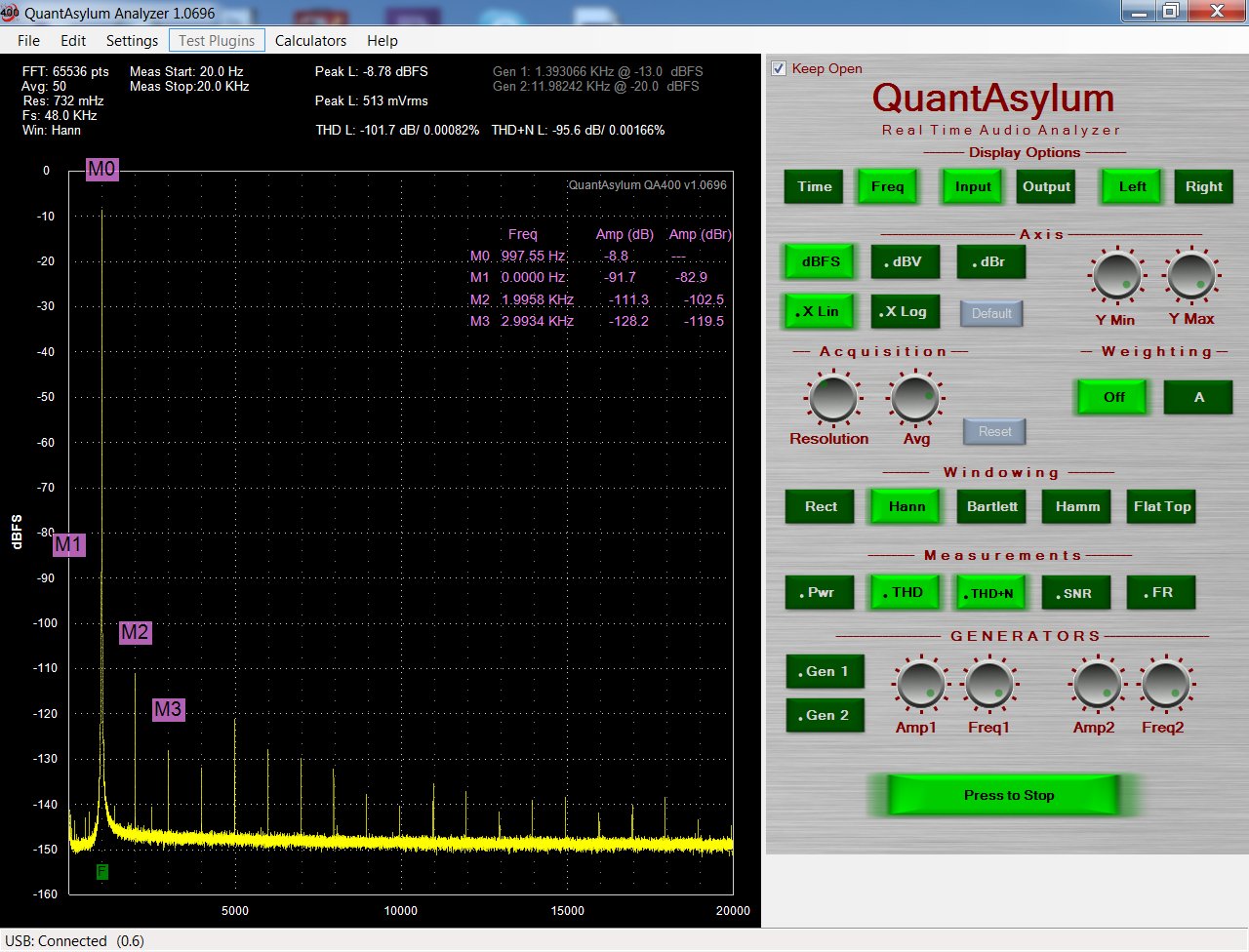The height and width of the screenshot is (952, 1249).
Task: Click the M3 frequency value 2.9934 KHz
Action: pyautogui.click(x=538, y=321)
